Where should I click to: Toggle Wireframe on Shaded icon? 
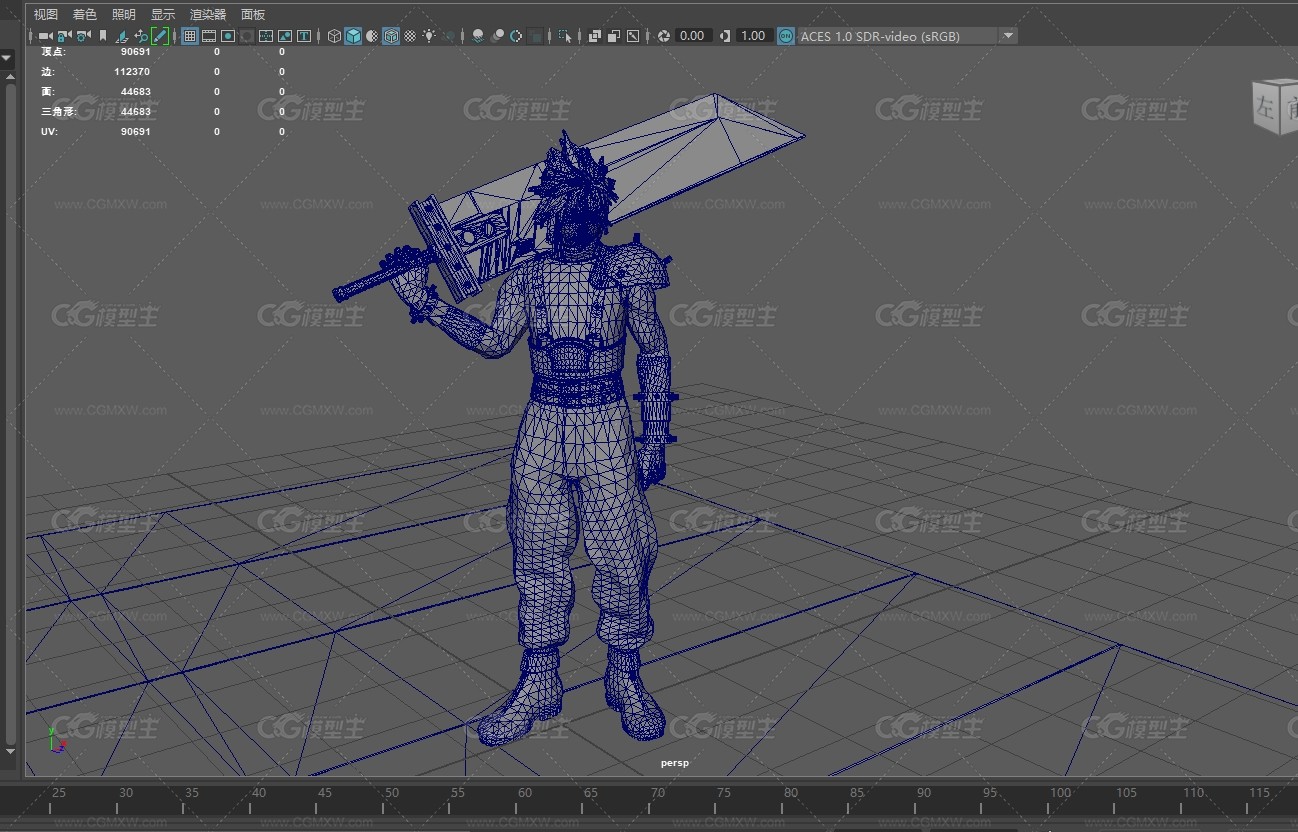click(391, 36)
